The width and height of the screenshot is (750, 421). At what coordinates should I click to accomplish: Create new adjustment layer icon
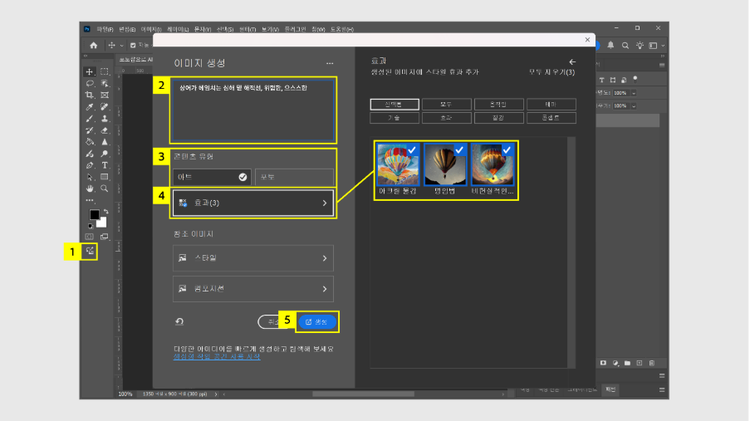click(615, 363)
